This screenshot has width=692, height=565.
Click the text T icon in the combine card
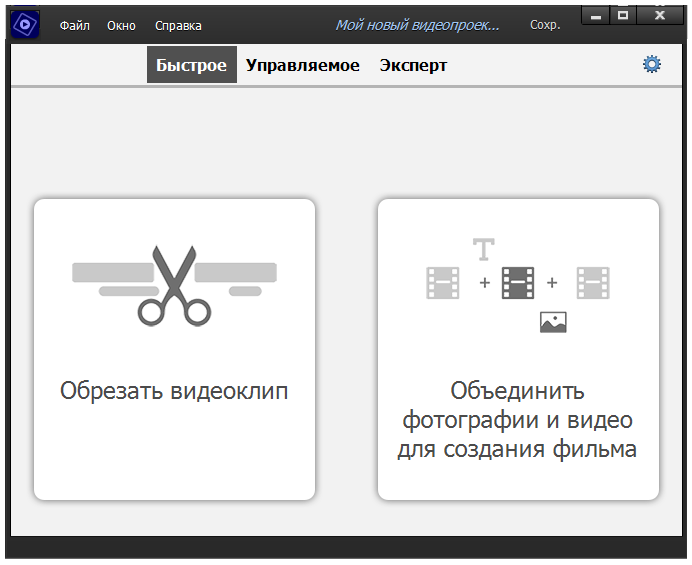(x=484, y=249)
